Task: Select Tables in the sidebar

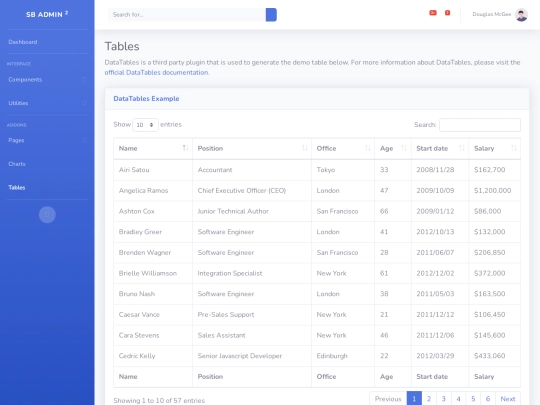Action: click(17, 187)
